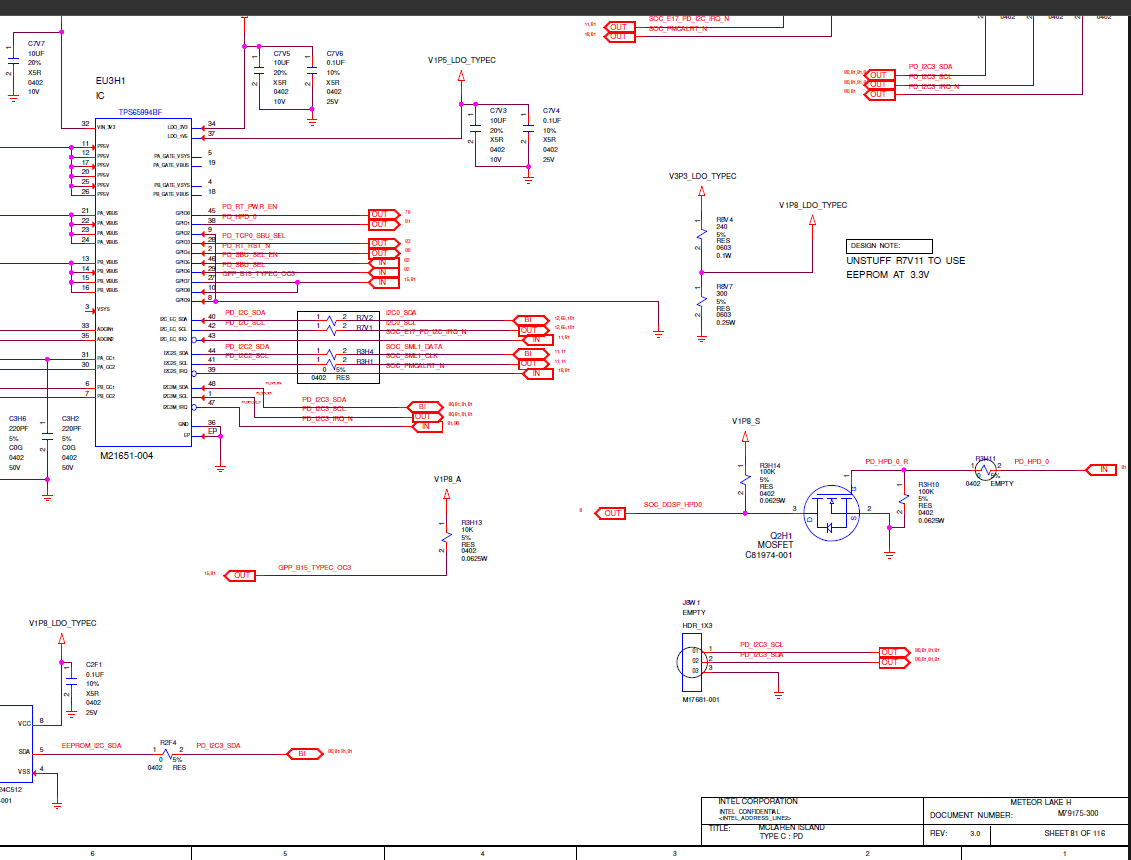Screen dimensions: 1131x860
Task: Select the EEPROM_I2C_SDA net label
Action: (x=92, y=746)
